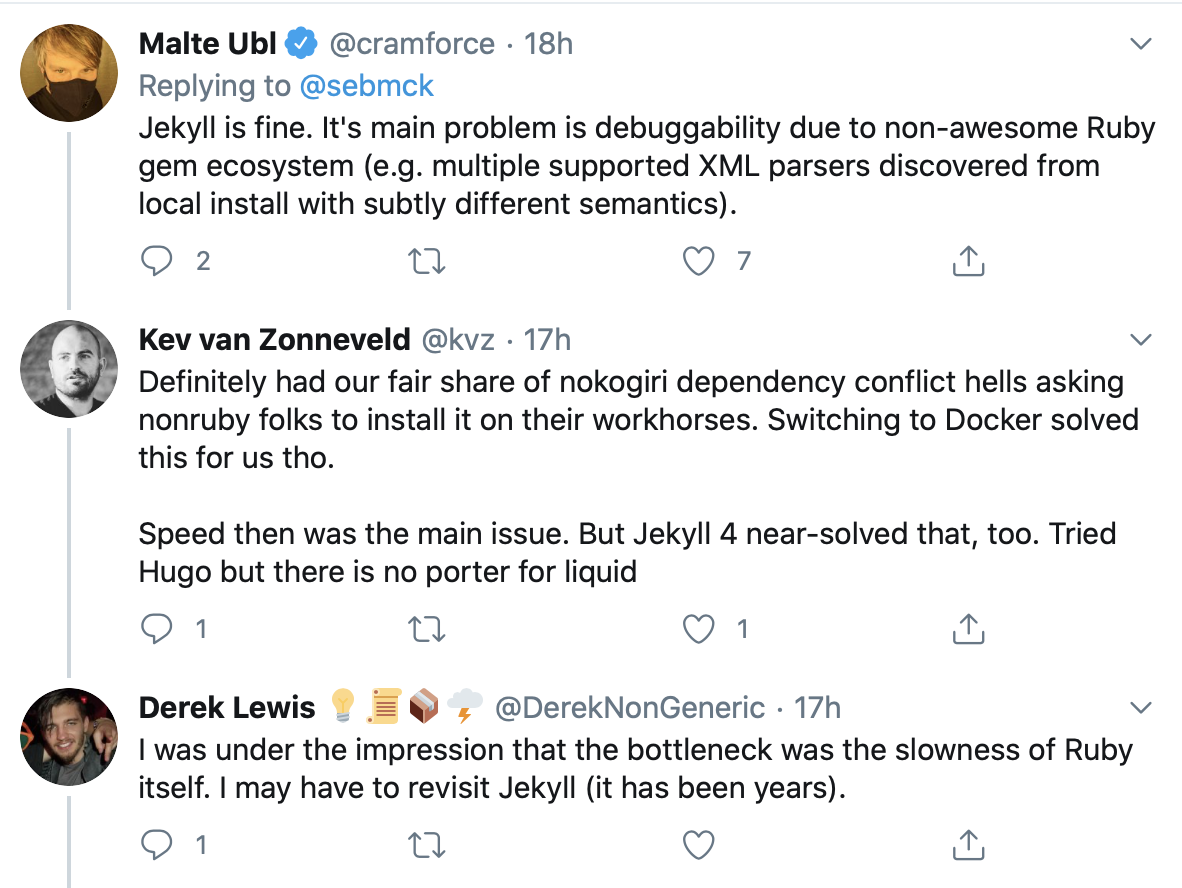This screenshot has width=1182, height=888.
Task: Like Derek Lewis's tweet about Ruby slowness
Action: pyautogui.click(x=698, y=844)
